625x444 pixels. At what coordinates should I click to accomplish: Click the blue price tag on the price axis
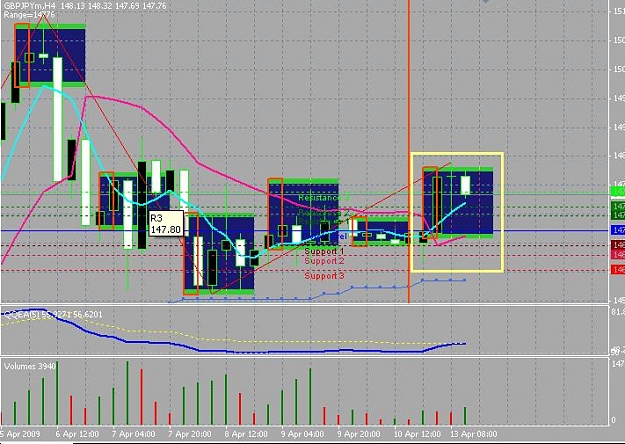[618, 230]
